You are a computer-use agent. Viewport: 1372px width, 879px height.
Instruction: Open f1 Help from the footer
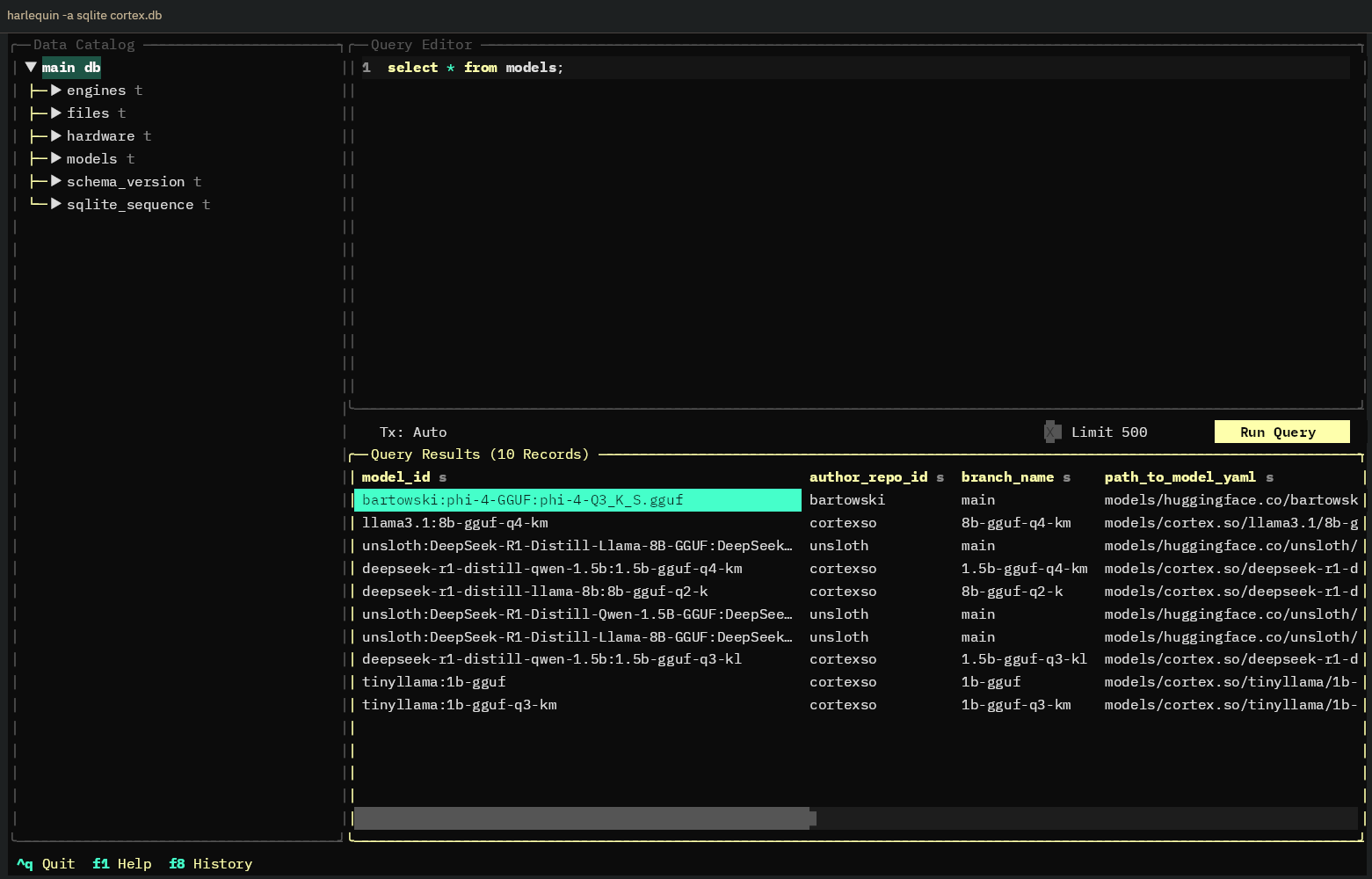click(x=122, y=864)
